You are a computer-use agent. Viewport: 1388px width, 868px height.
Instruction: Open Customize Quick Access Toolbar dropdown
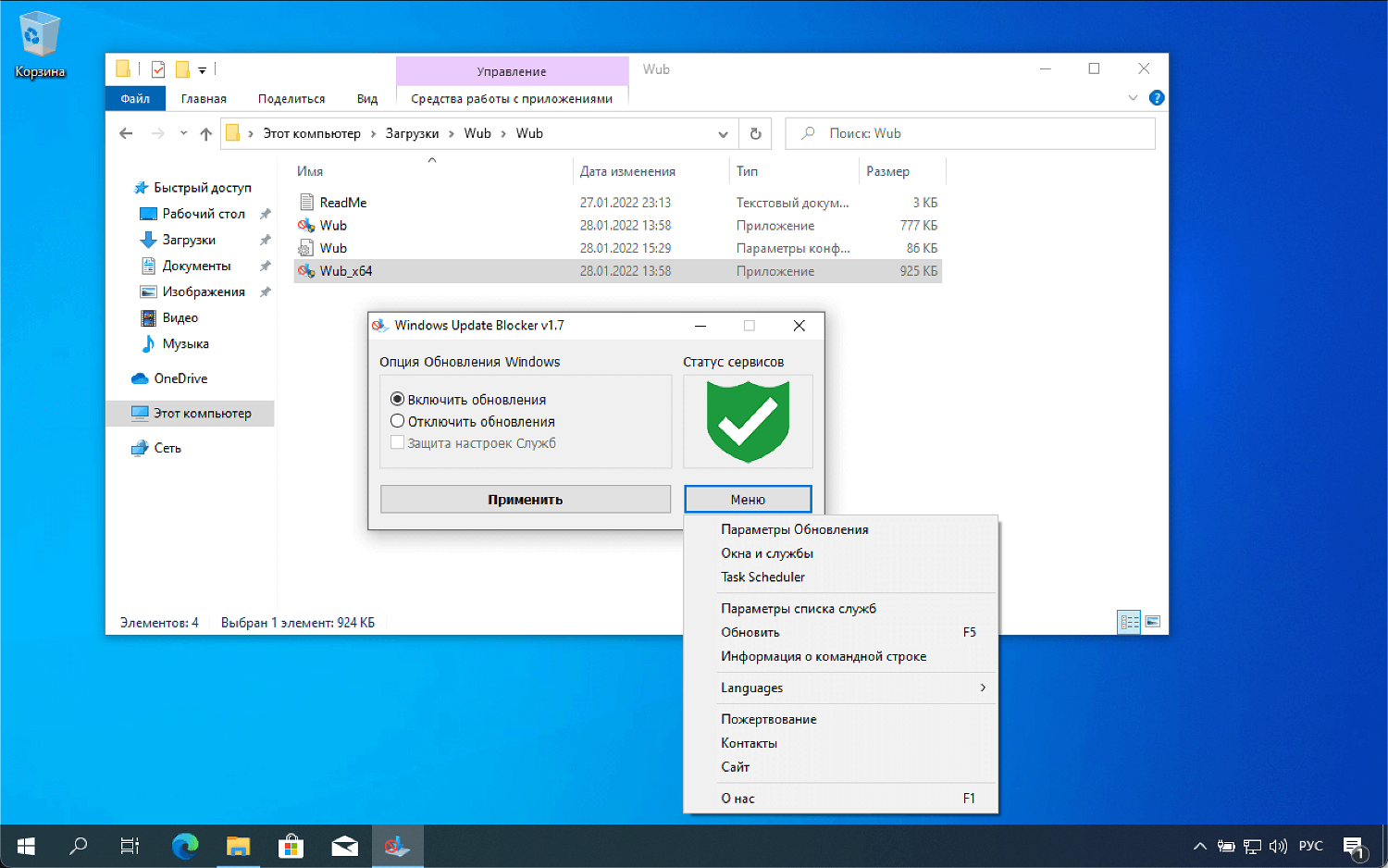point(202,70)
